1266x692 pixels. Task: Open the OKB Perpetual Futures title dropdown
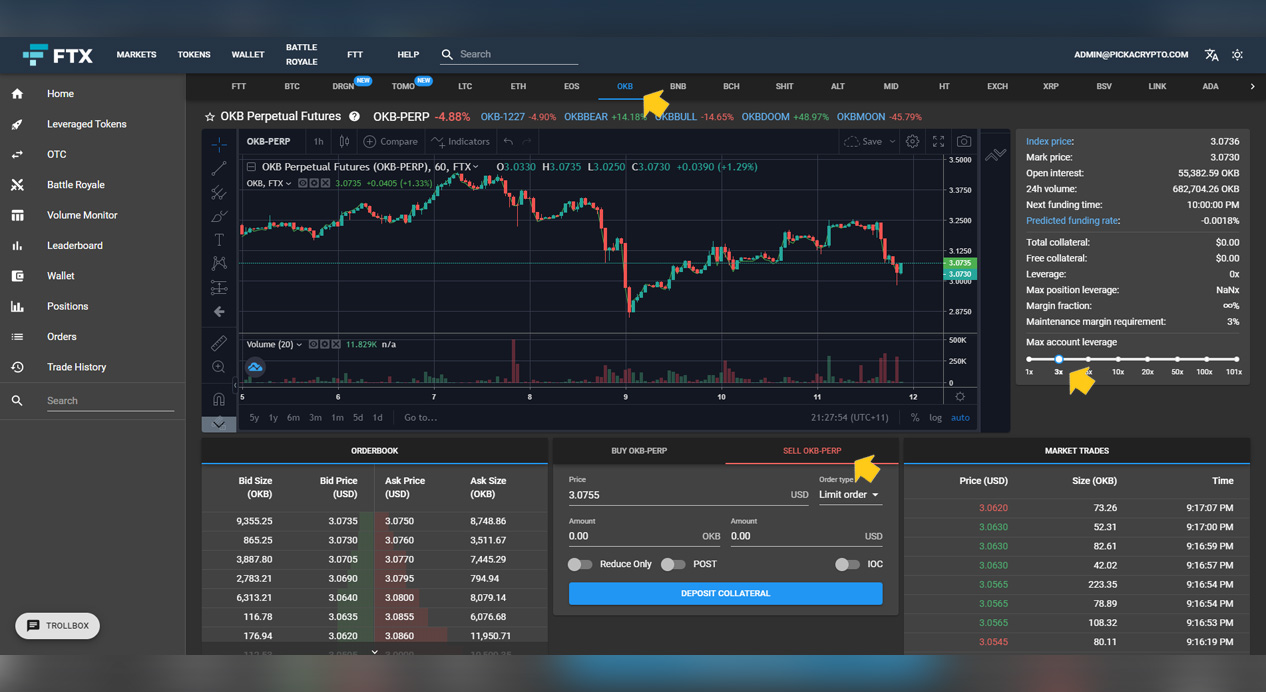475,167
